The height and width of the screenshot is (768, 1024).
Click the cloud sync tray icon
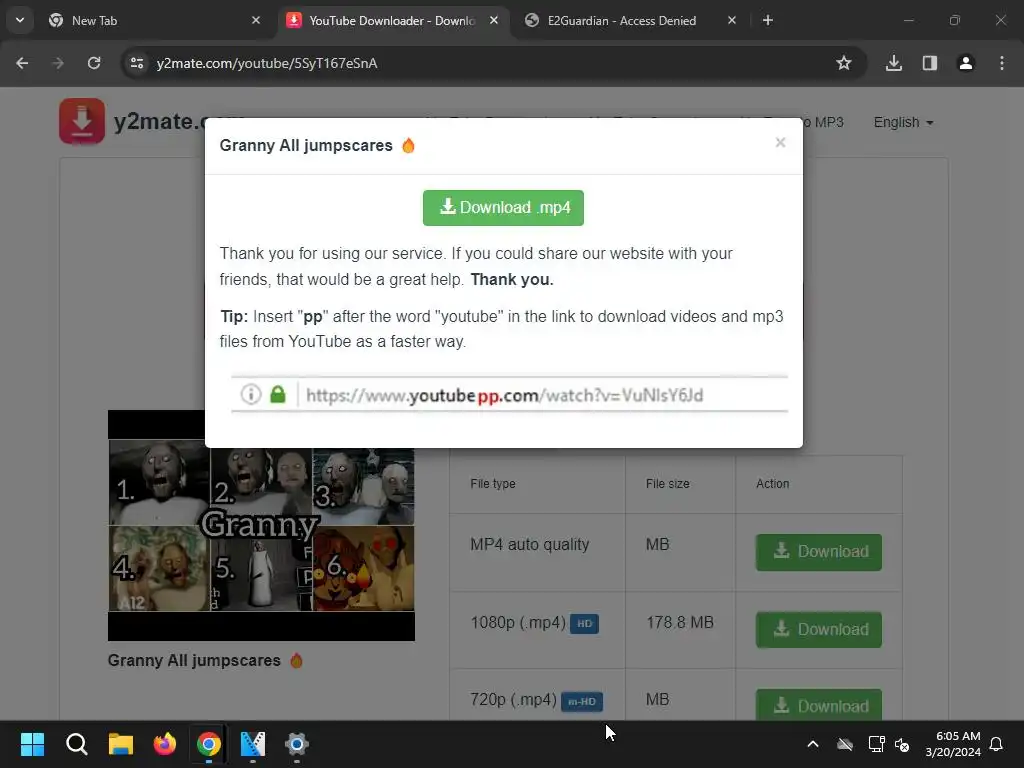pyautogui.click(x=845, y=744)
